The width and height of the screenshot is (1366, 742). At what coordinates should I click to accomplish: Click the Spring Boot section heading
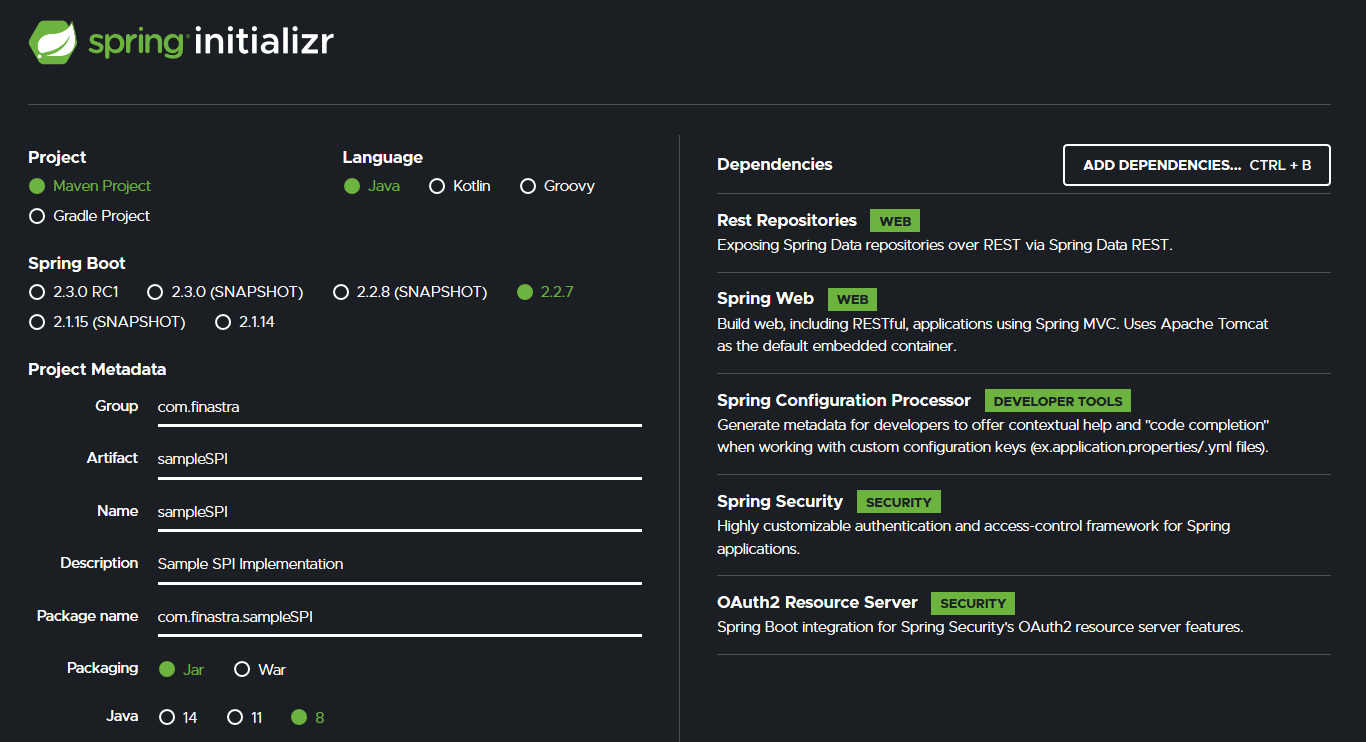click(x=77, y=263)
